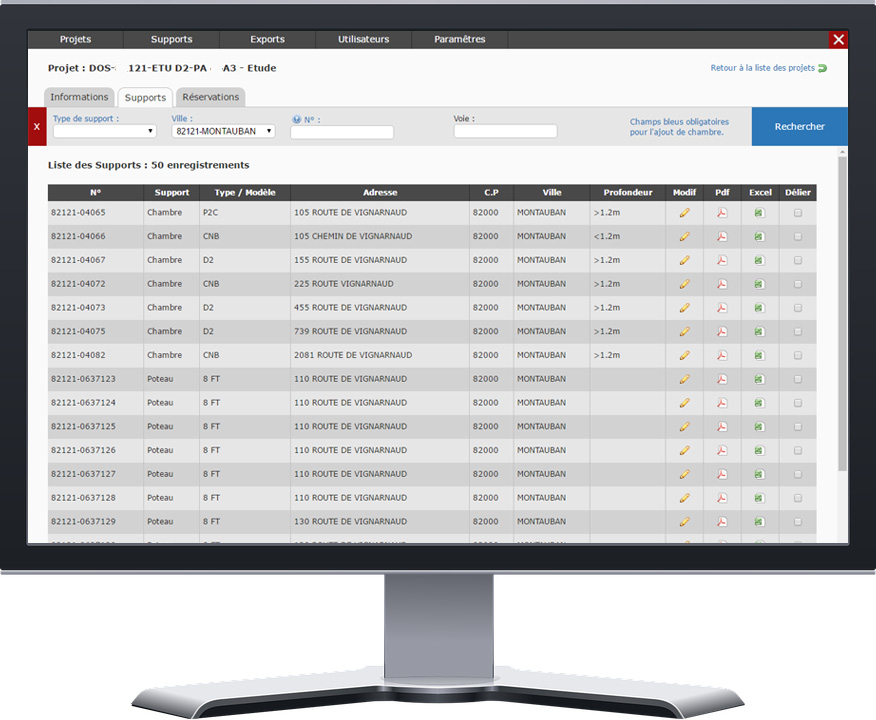Screen dimensions: 876x720
Task: Open PDF for support 82121-0637123
Action: (x=722, y=379)
